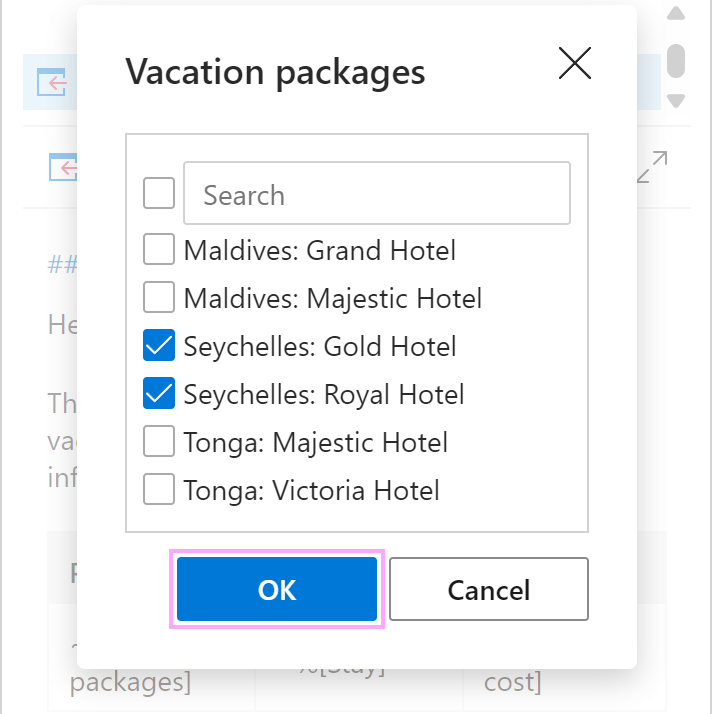Screen dimensions: 712x714
Task: Toggle the select-all checkbox beside Search
Action: (159, 193)
